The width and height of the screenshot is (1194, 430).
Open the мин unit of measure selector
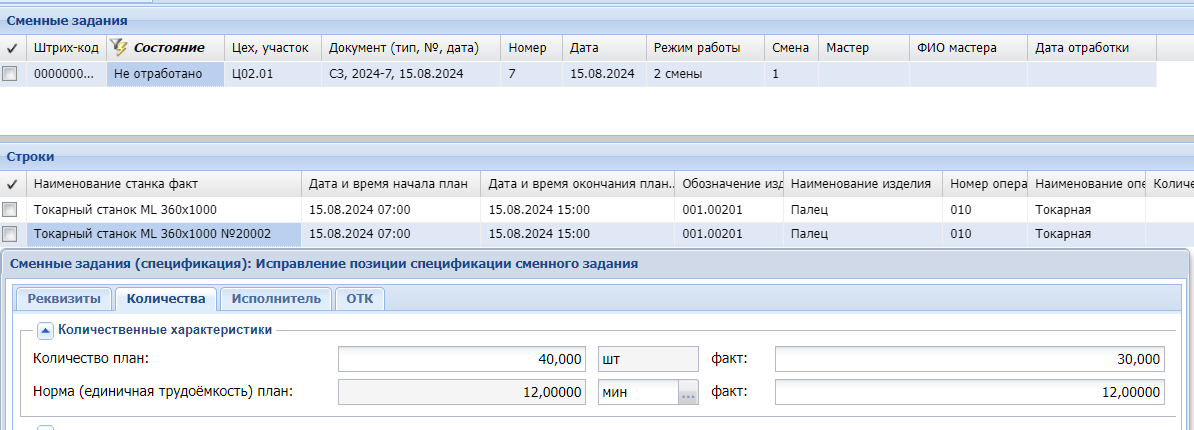coord(637,393)
